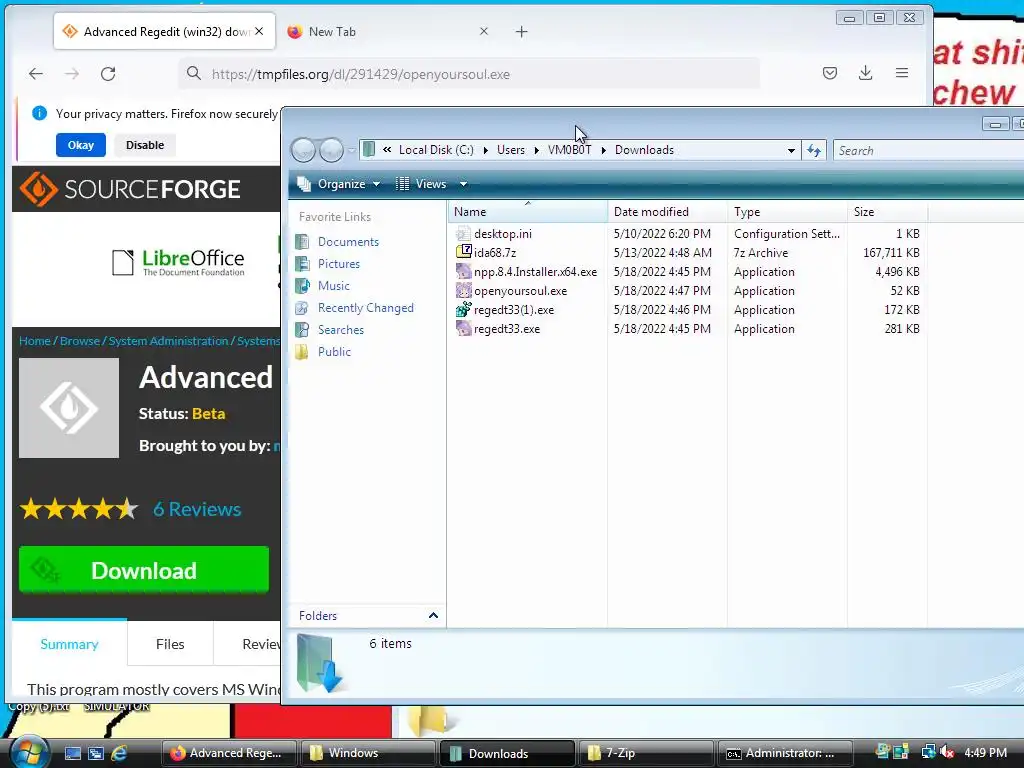Screen dimensions: 1024x768
Task: Click Explorer's back navigation button
Action: [303, 150]
